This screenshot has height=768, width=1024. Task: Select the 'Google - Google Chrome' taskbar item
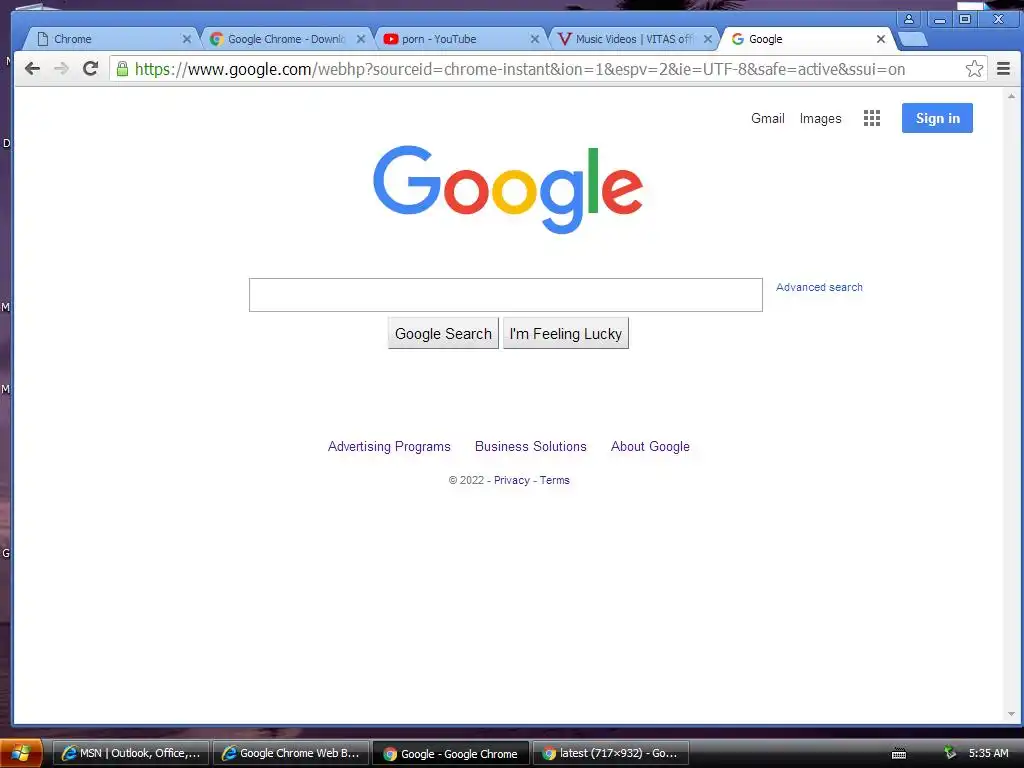pos(451,753)
